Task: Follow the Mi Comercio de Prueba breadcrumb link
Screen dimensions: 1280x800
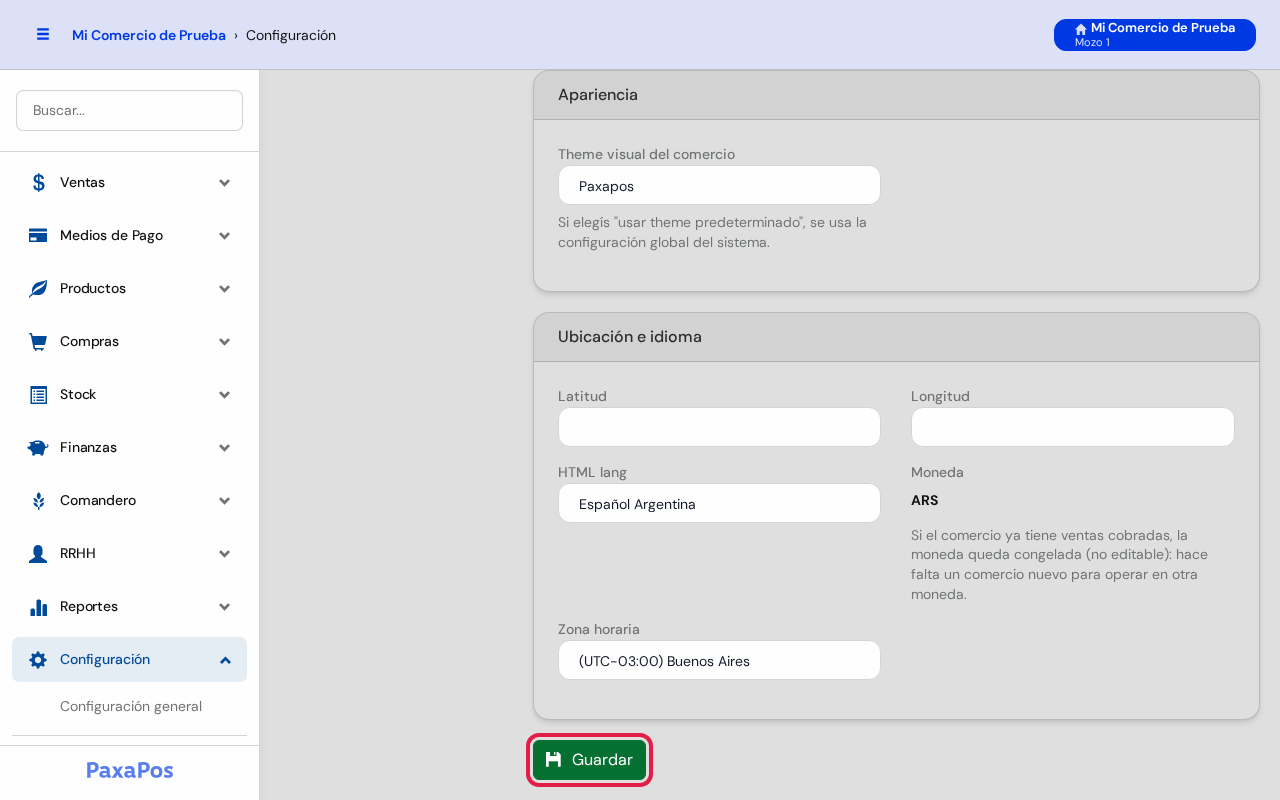Action: (149, 35)
